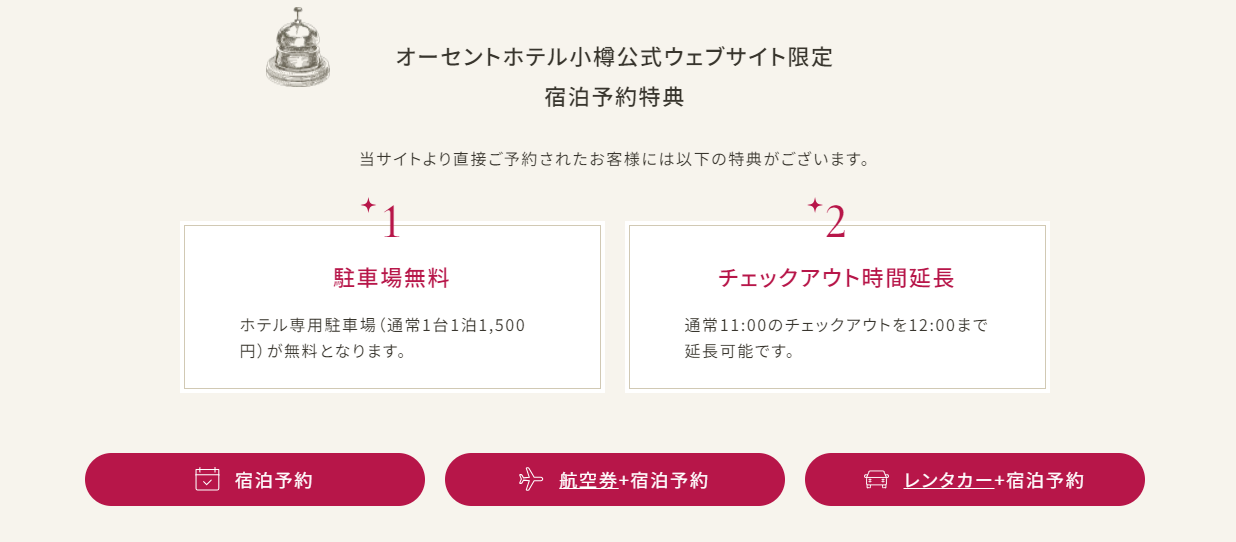Click the checkout 12:00 extension description text
Screen dimensions: 1236x542
[x=836, y=338]
